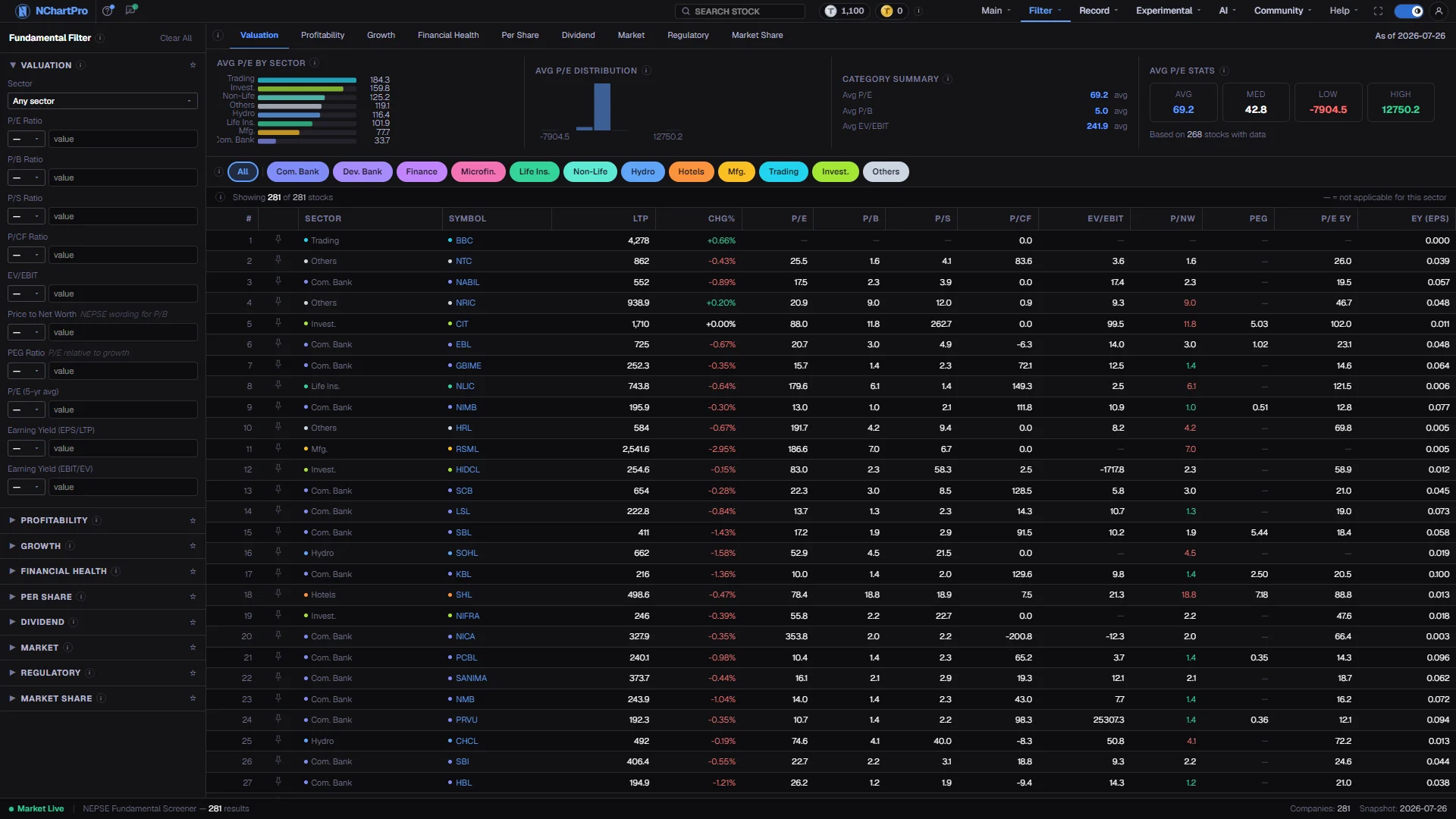Switch to the Profitability tab
1456x819 pixels.
[322, 35]
